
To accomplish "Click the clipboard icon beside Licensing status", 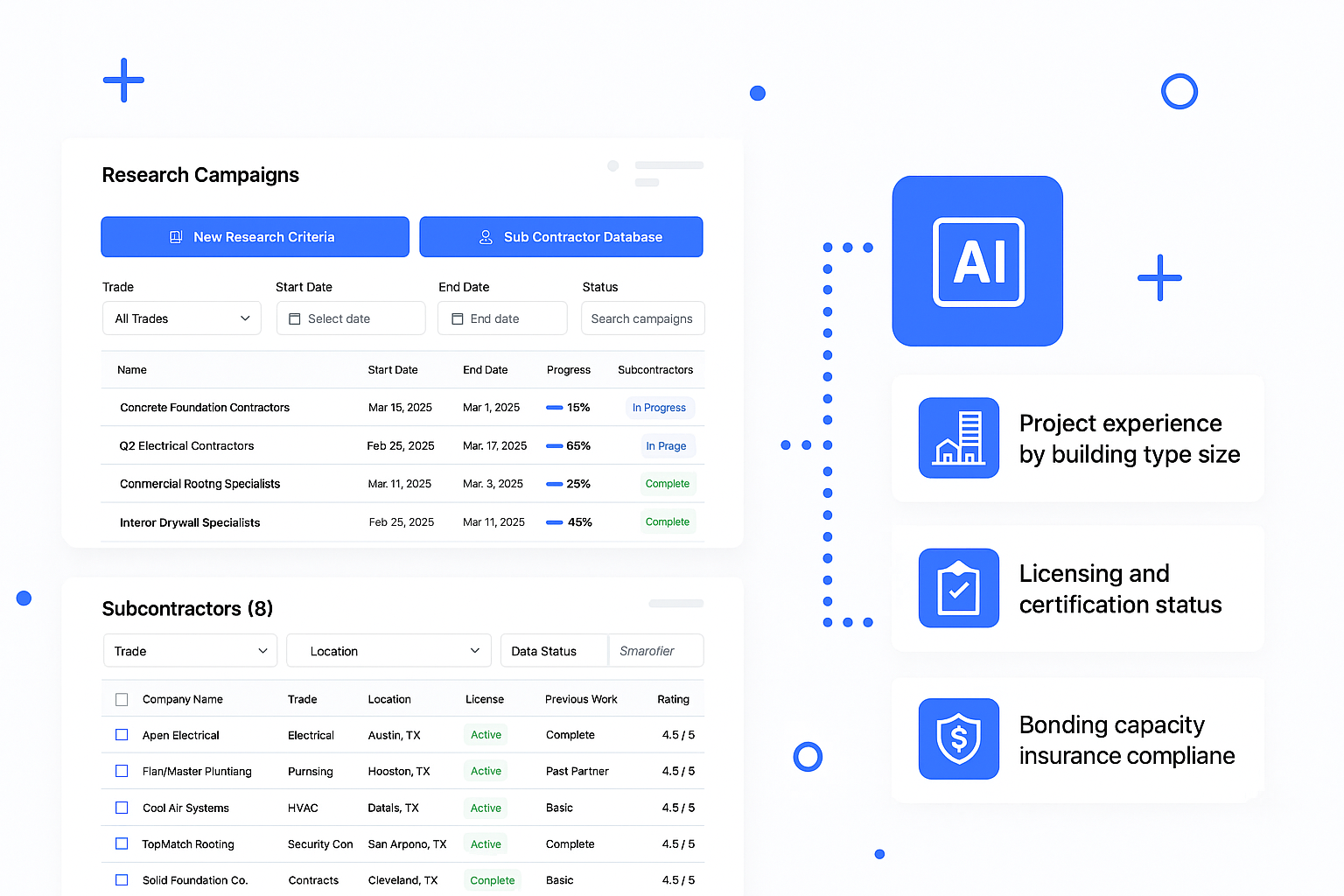I will pyautogui.click(x=959, y=588).
